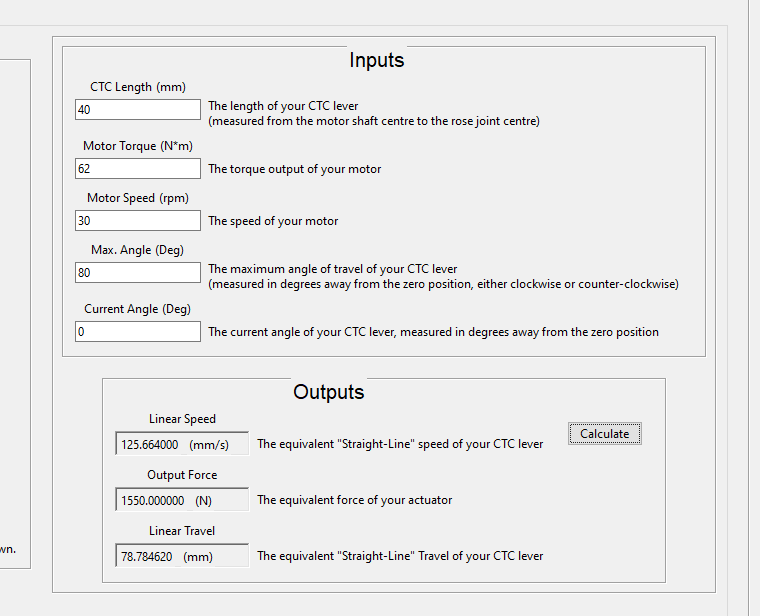Click the 'Max. Angle (Deg)' label
This screenshot has height=616, width=760.
pos(138,250)
